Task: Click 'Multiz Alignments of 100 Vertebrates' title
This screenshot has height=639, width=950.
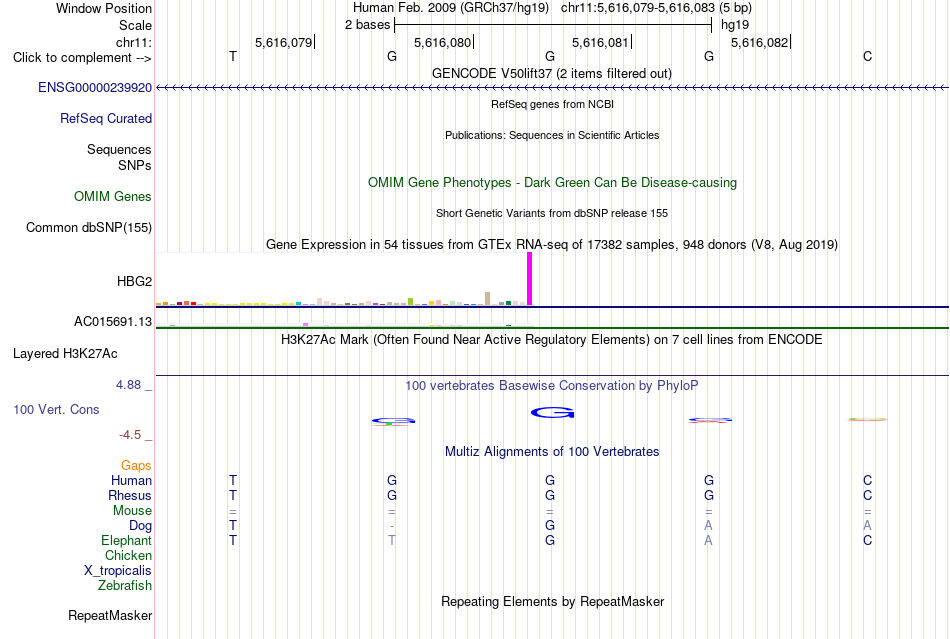Action: coord(552,451)
